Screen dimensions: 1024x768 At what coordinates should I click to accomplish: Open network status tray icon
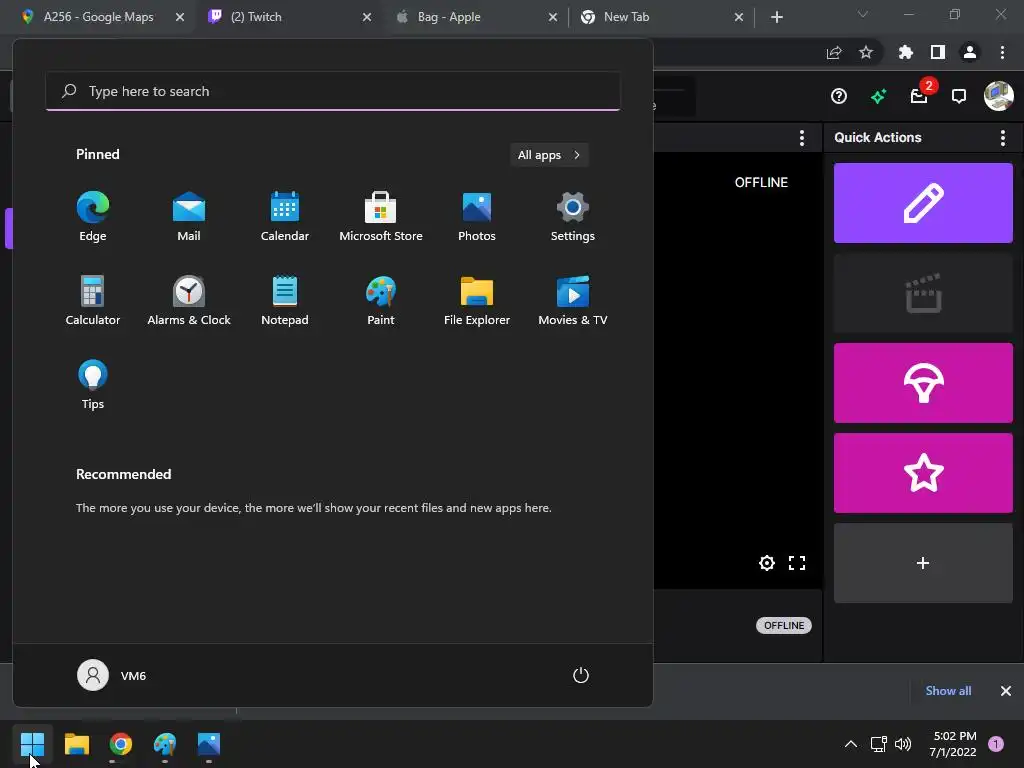878,744
